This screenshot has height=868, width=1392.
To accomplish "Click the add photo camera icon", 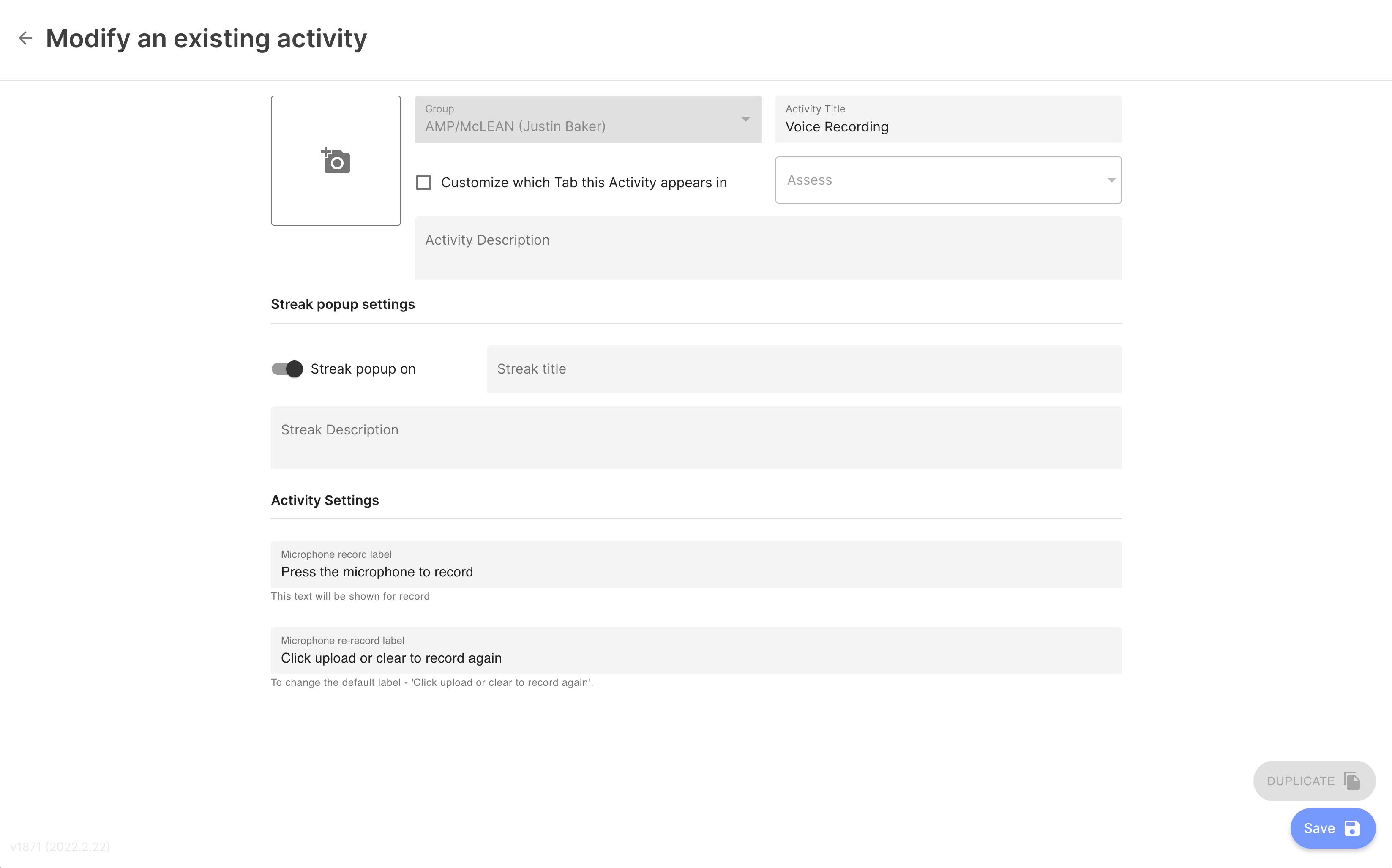I will [x=335, y=160].
